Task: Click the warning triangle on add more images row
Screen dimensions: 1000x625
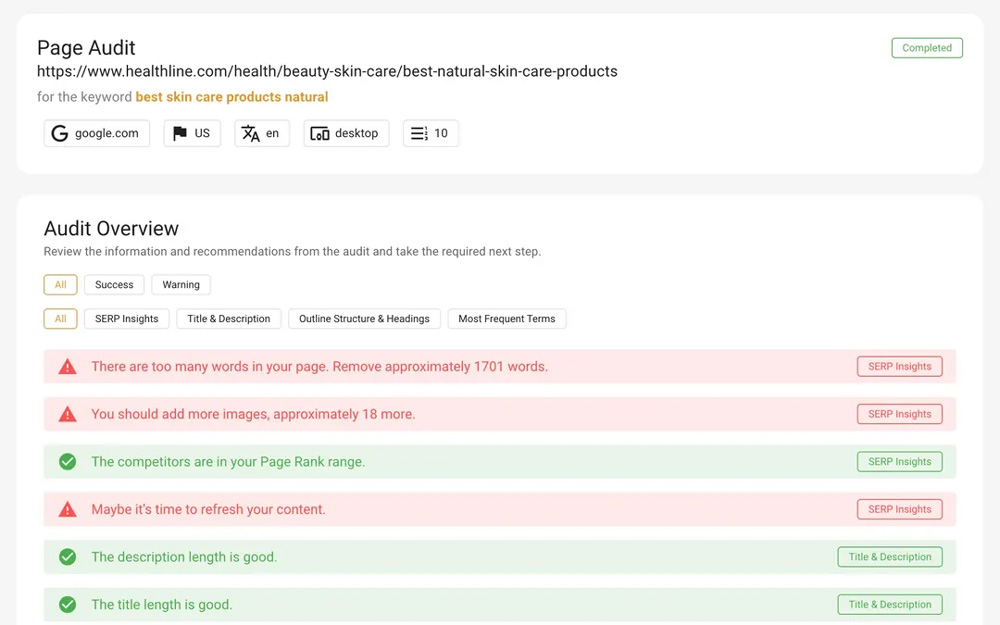Action: pyautogui.click(x=67, y=414)
